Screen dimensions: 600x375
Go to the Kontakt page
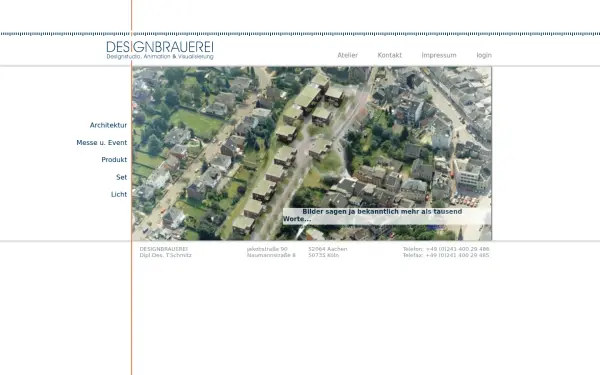tap(390, 55)
